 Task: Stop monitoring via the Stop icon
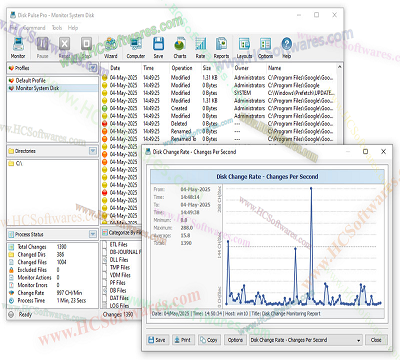click(86, 47)
